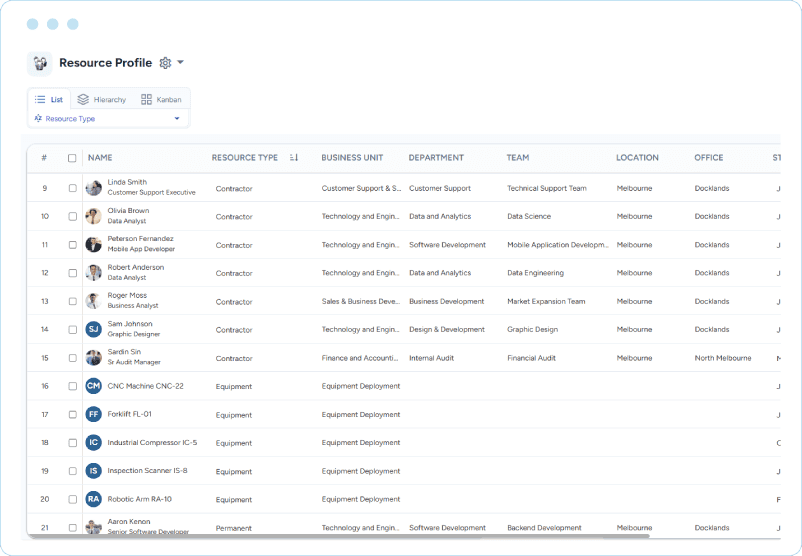Open Peterson Fernandez's resource name link
This screenshot has height=556, width=802.
(140, 239)
